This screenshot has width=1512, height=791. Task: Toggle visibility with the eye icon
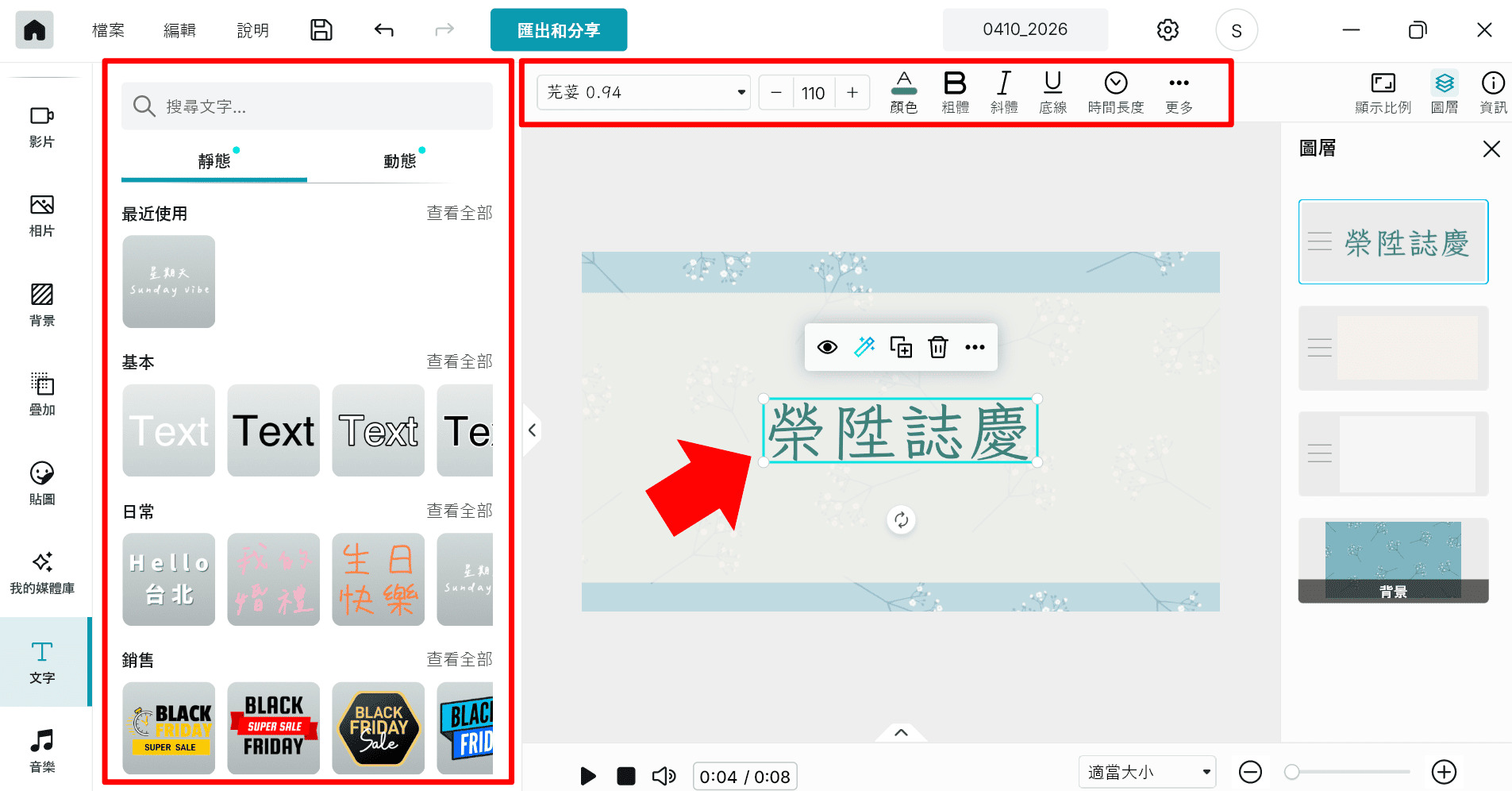828,347
